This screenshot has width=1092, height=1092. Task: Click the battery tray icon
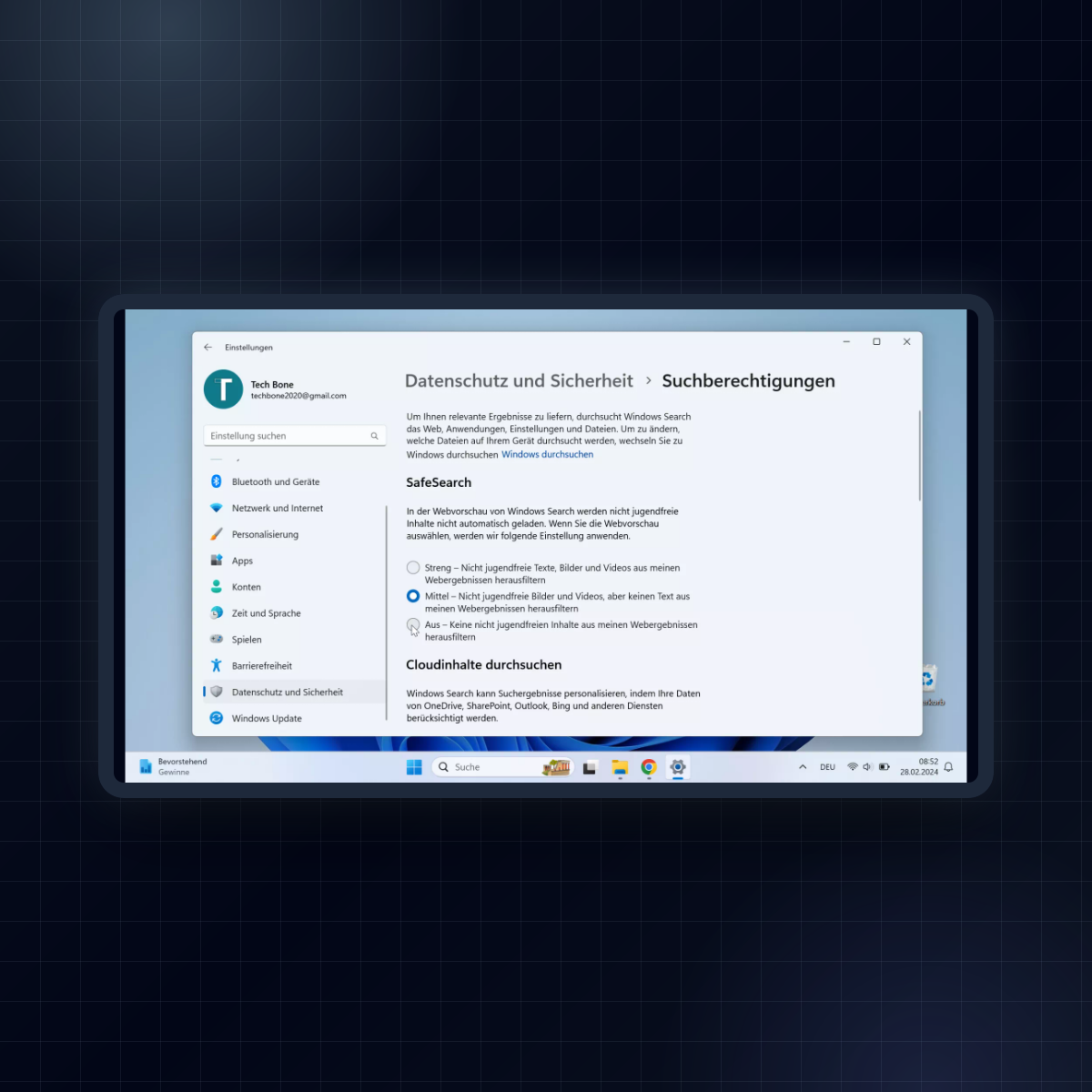885,767
